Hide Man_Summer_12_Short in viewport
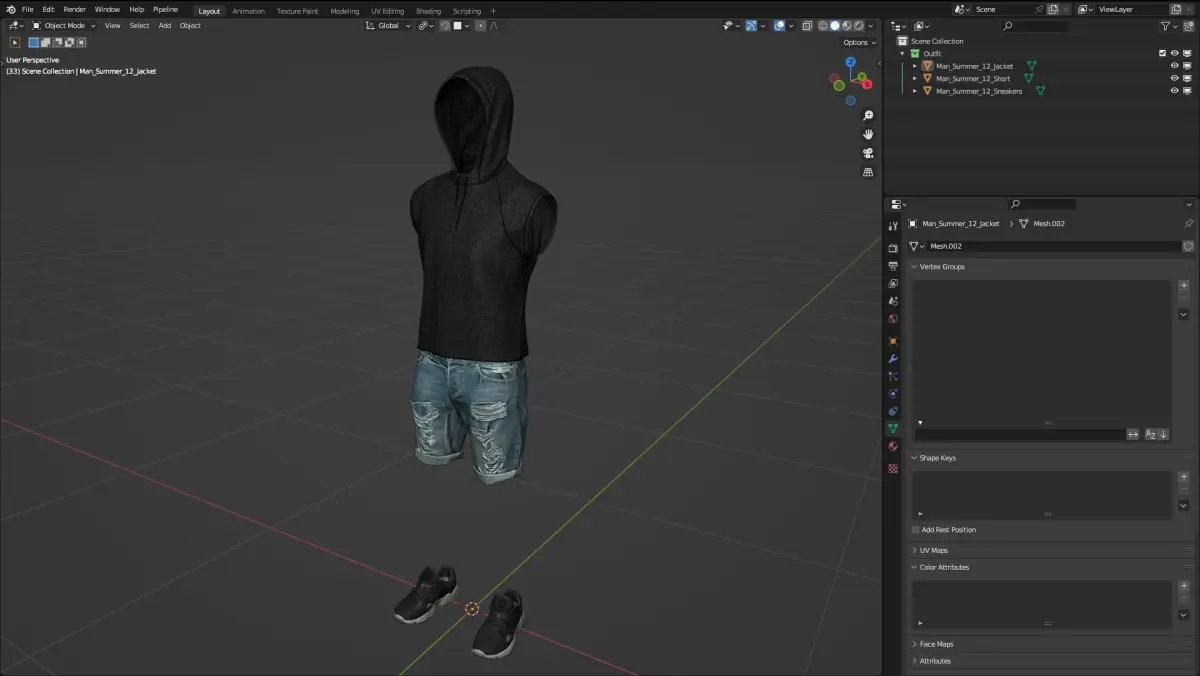This screenshot has width=1200, height=676. 1175,78
